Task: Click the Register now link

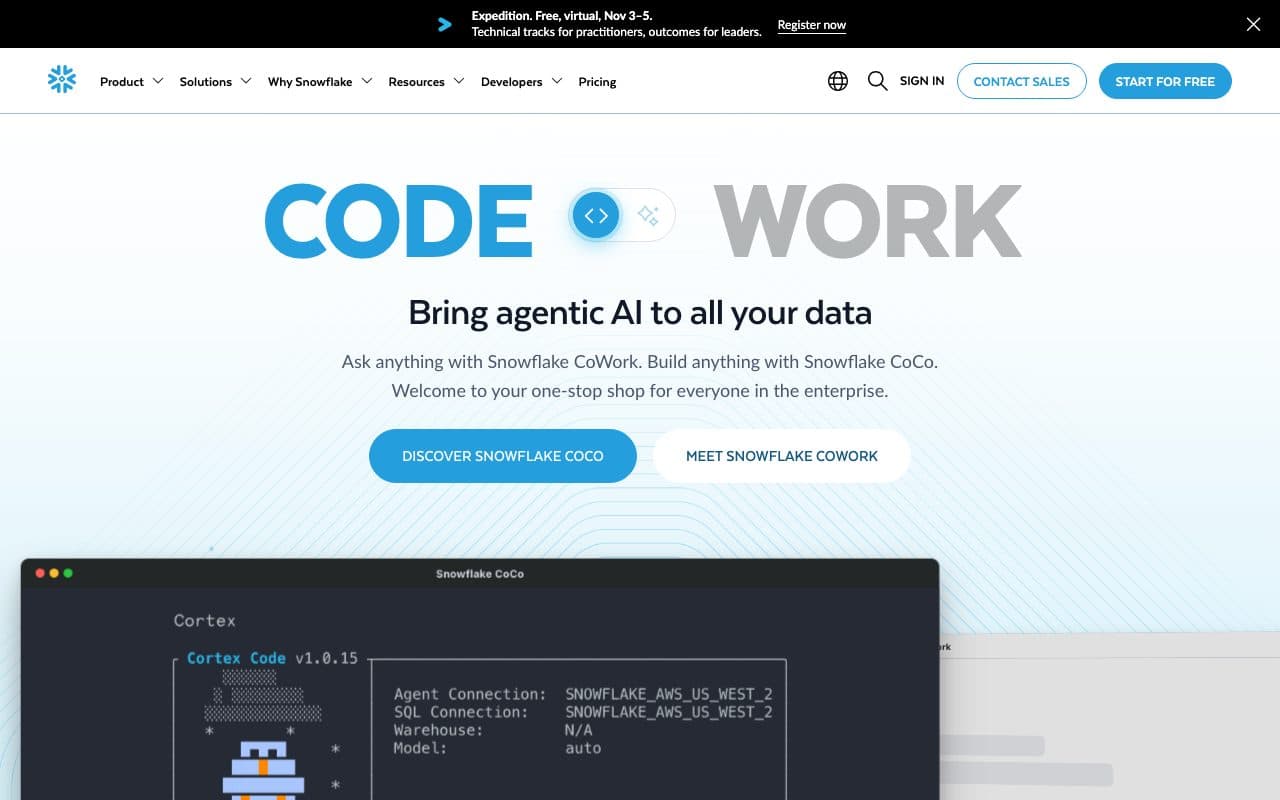Action: coord(812,25)
